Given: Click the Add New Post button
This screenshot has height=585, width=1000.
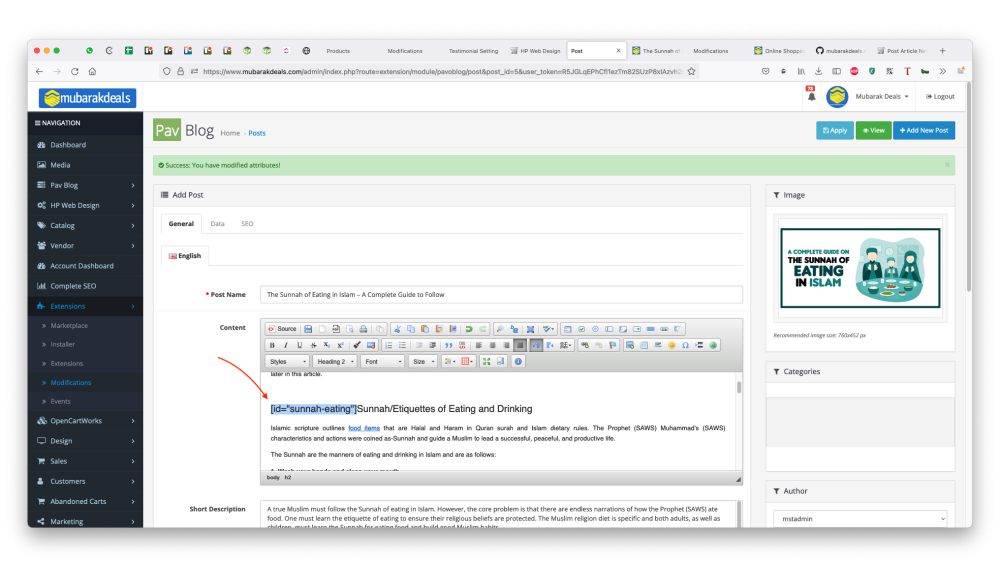Looking at the screenshot, I should pyautogui.click(x=923, y=130).
